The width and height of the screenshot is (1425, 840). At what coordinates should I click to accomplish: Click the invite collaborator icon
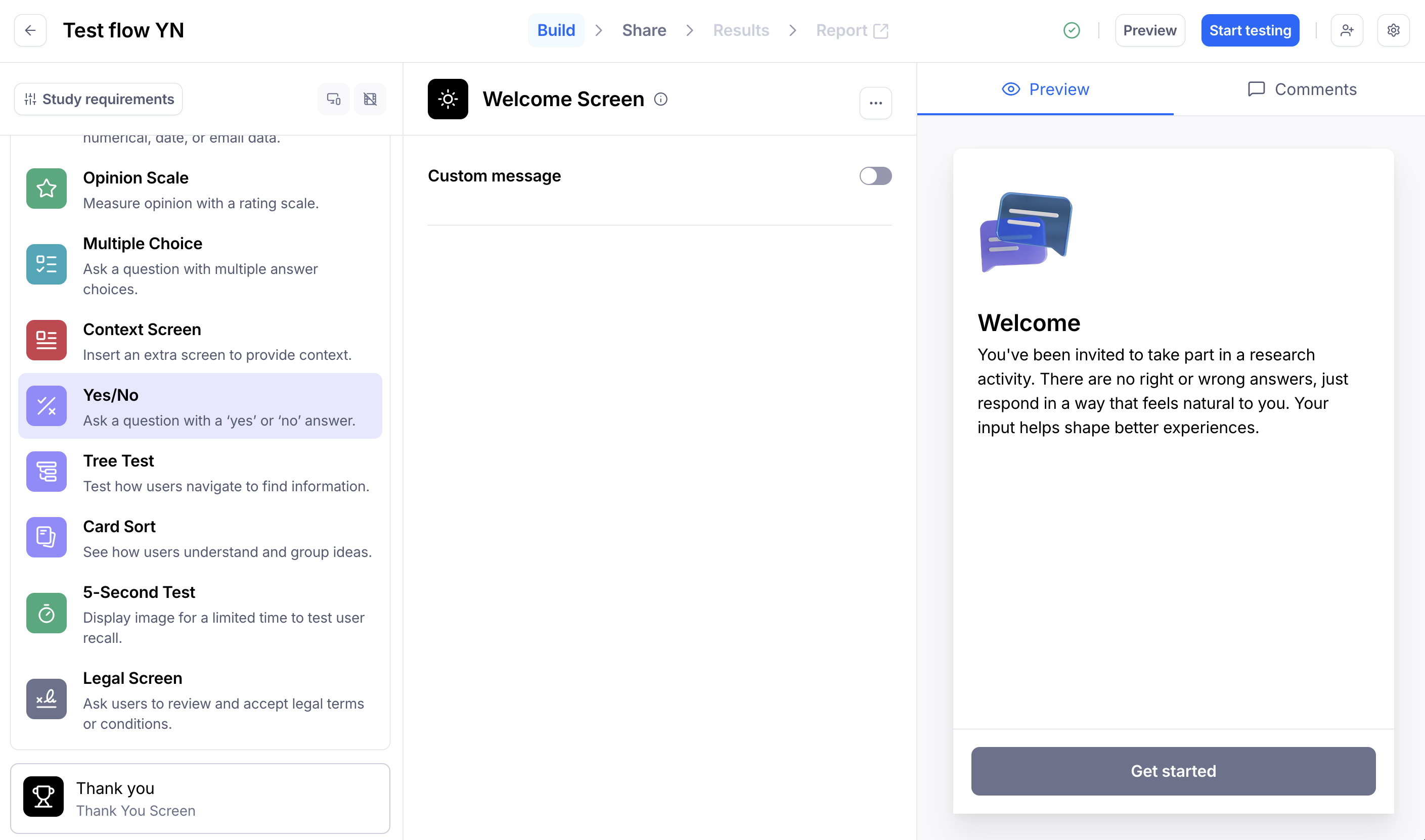1347,30
